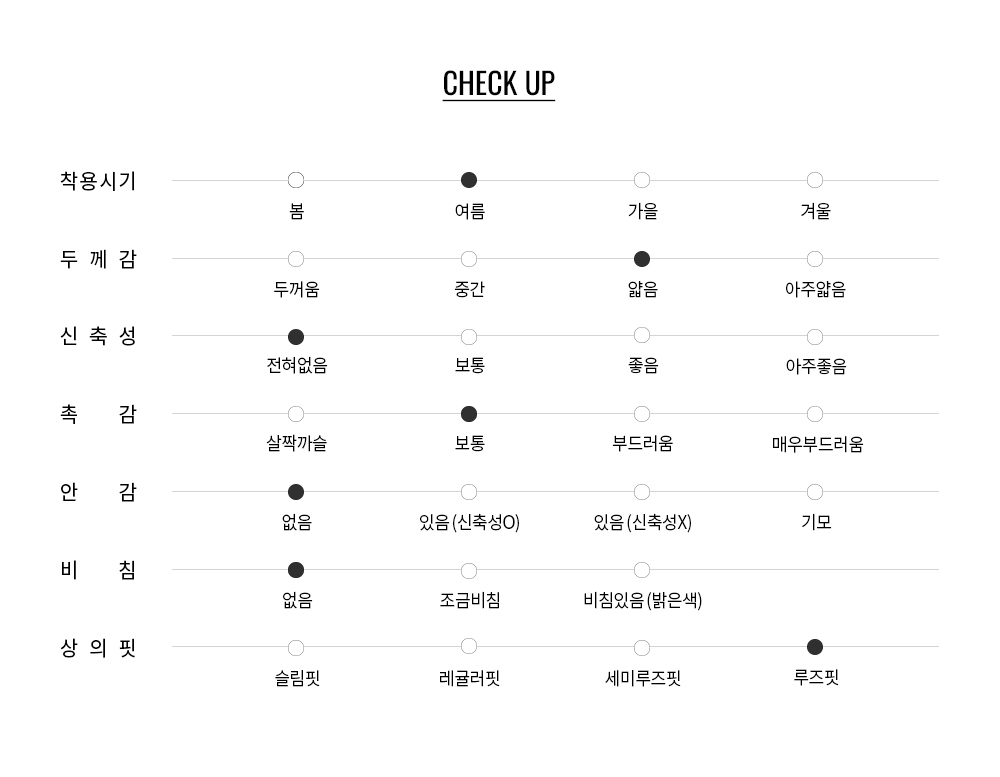Viewport: 1000px width, 777px height.
Task: Choose the 살짝까슬 texture circle
Action: coord(296,414)
